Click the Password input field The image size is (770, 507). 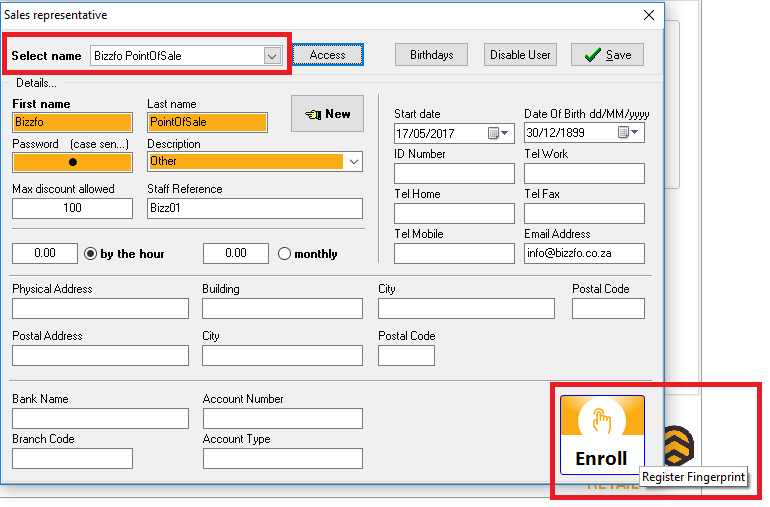pos(72,161)
